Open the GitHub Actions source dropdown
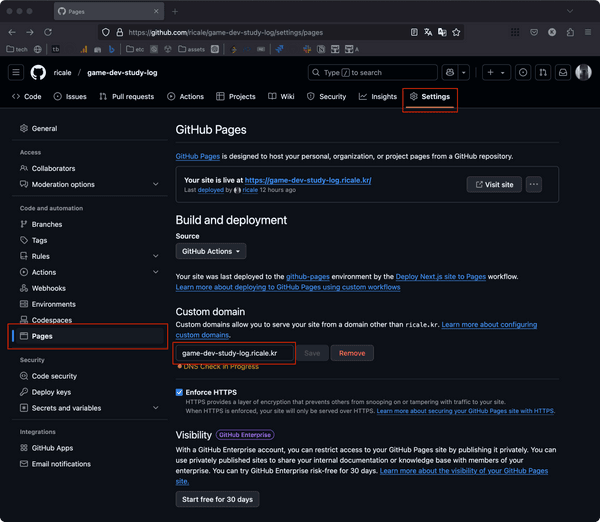The image size is (600, 522). tap(211, 251)
